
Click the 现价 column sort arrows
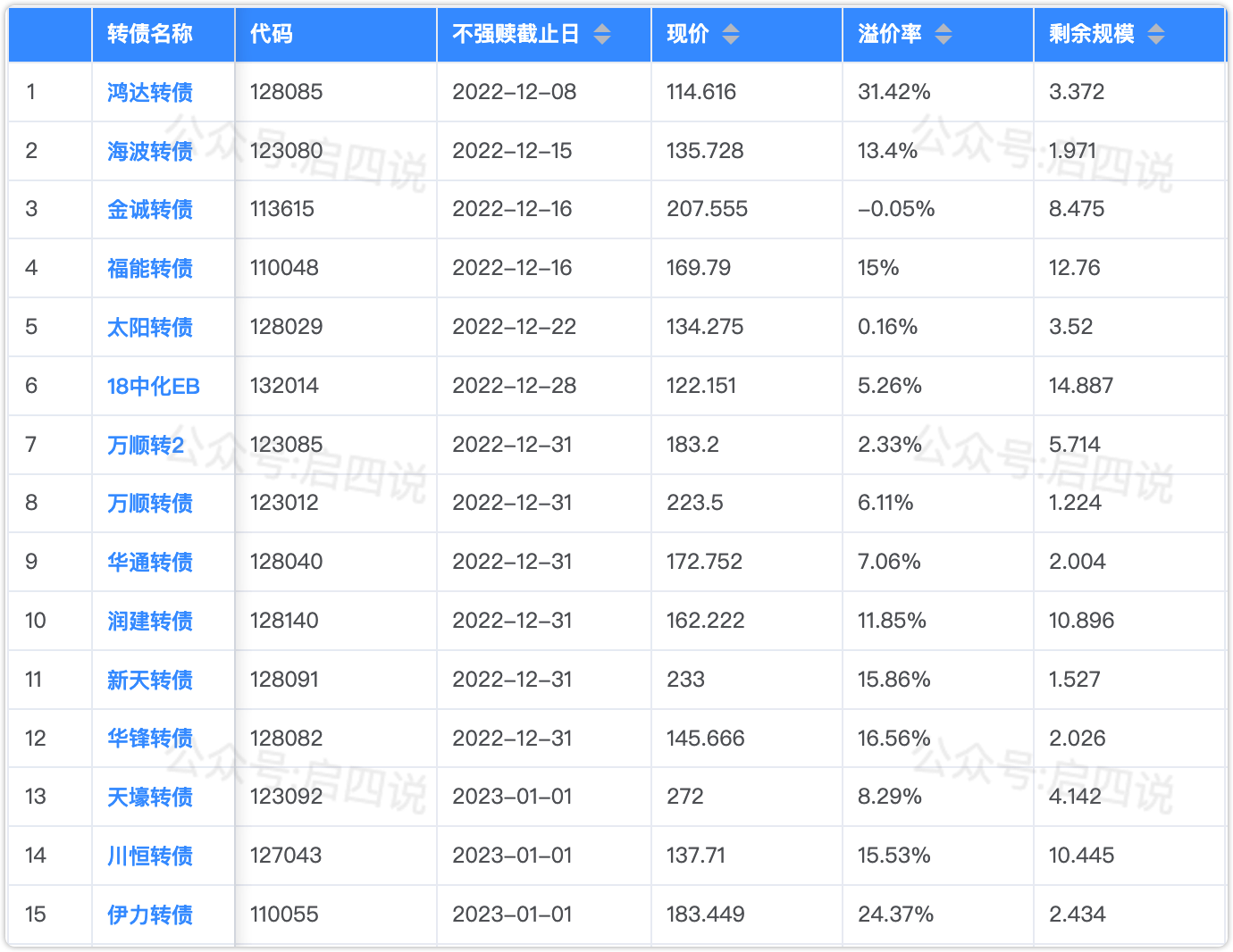(x=731, y=34)
